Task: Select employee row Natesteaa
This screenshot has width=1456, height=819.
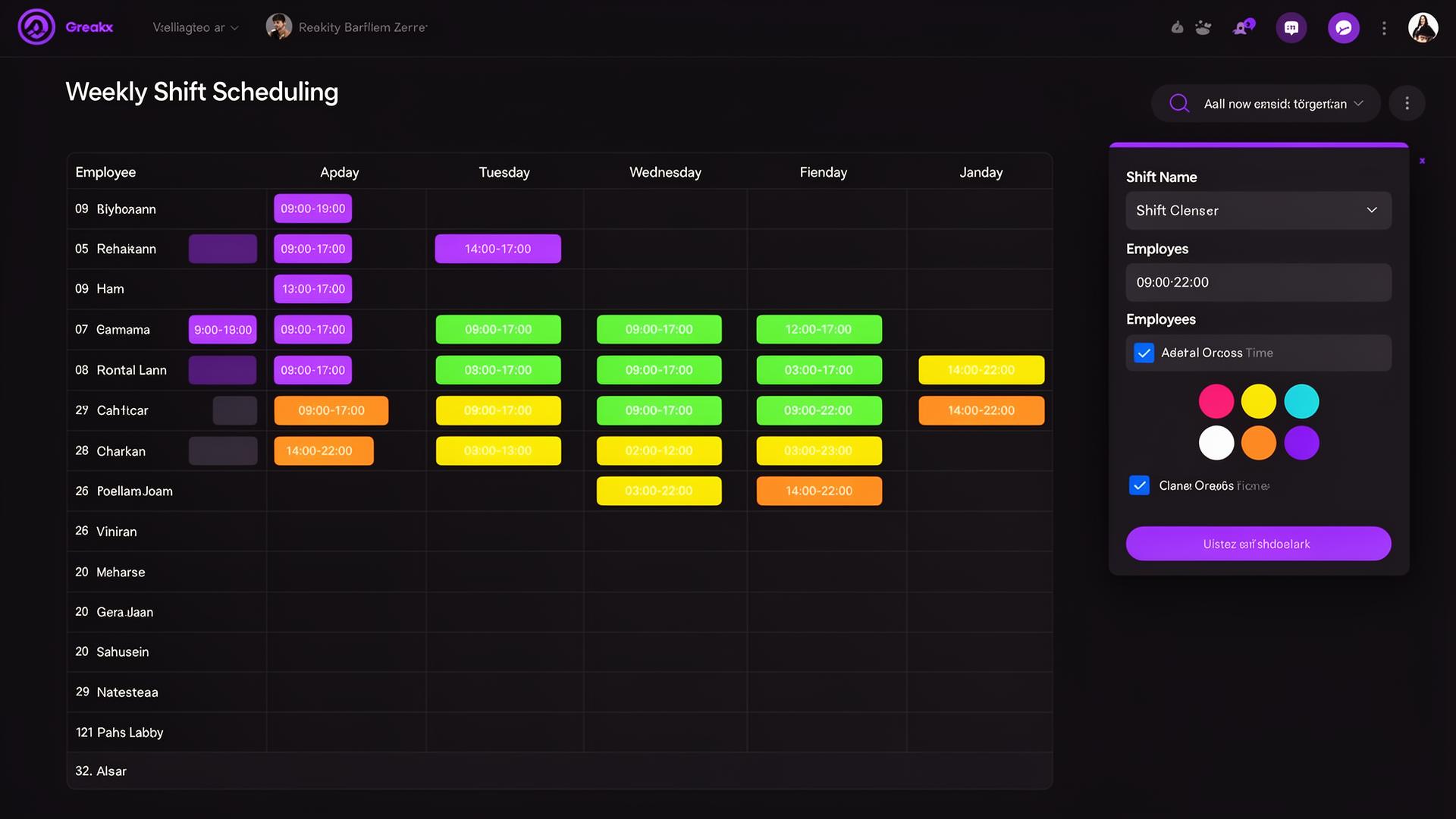Action: [559, 692]
